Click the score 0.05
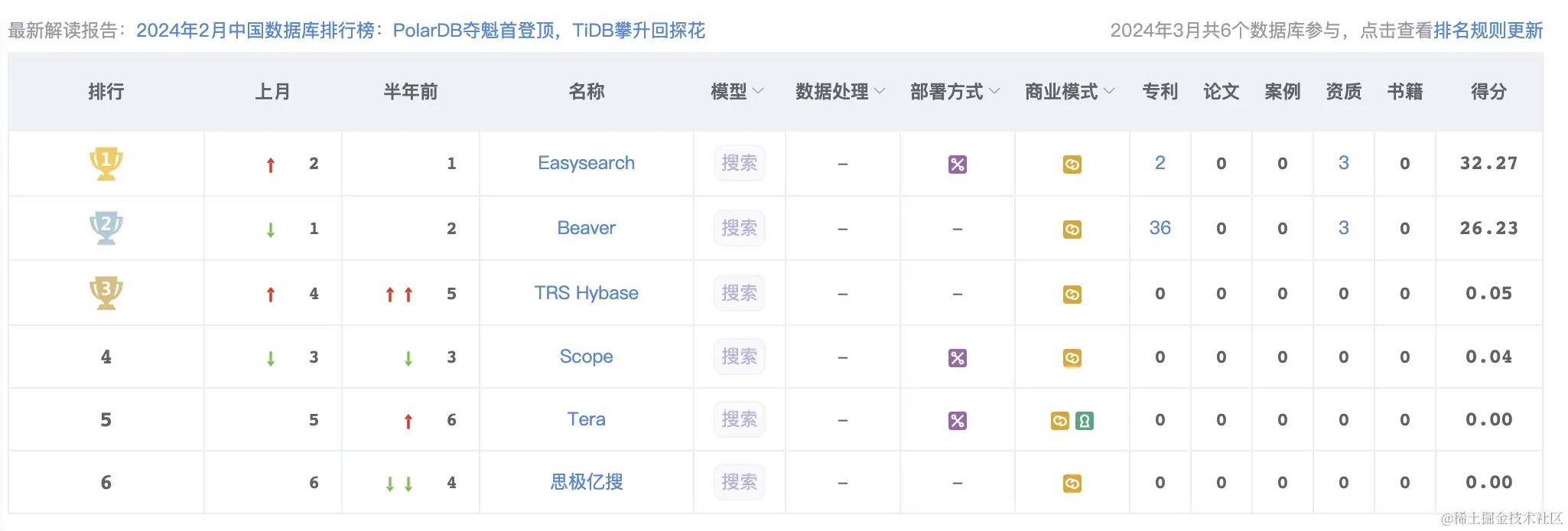Screen dimensions: 1568x531 1489,293
